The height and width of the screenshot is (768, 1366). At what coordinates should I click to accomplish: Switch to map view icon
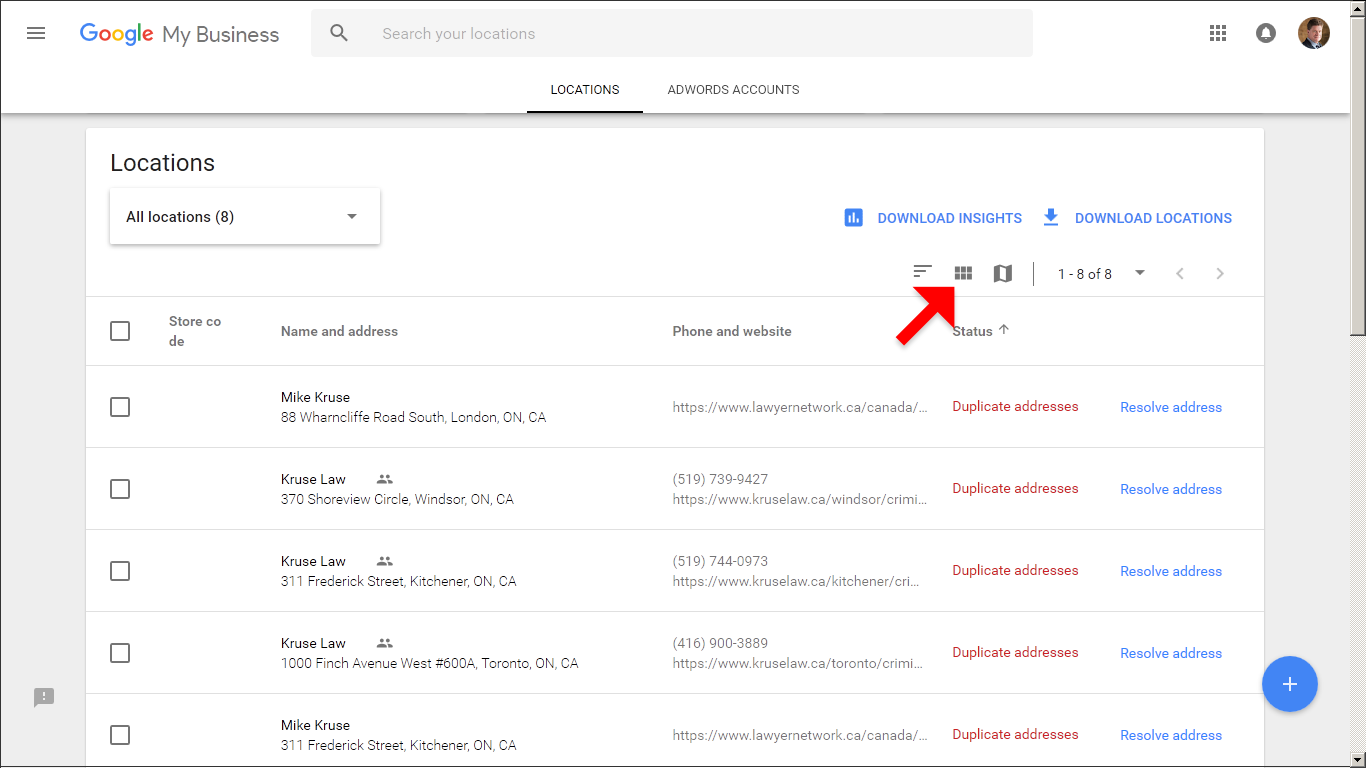point(1002,273)
